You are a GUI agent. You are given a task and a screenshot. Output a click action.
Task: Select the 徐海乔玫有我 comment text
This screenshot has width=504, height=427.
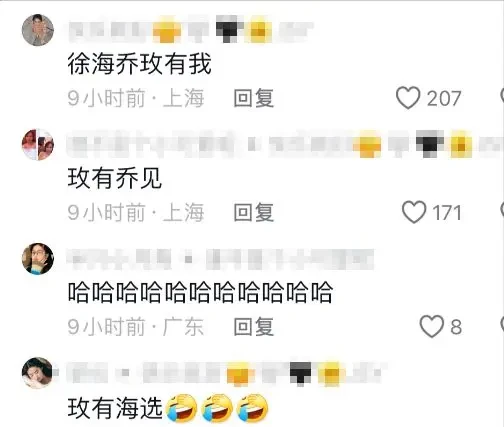[x=140, y=64]
